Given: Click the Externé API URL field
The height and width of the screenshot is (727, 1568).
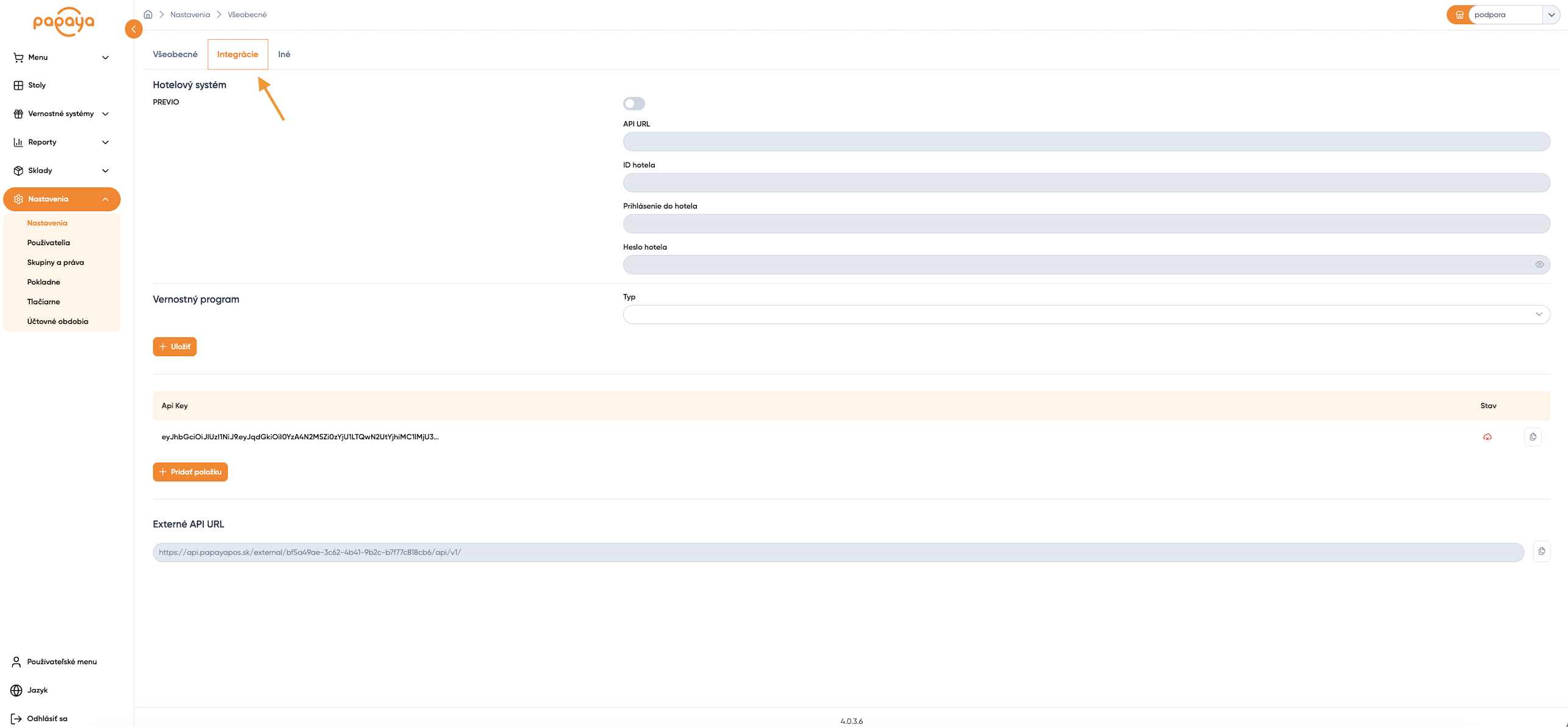Looking at the screenshot, I should (x=838, y=553).
